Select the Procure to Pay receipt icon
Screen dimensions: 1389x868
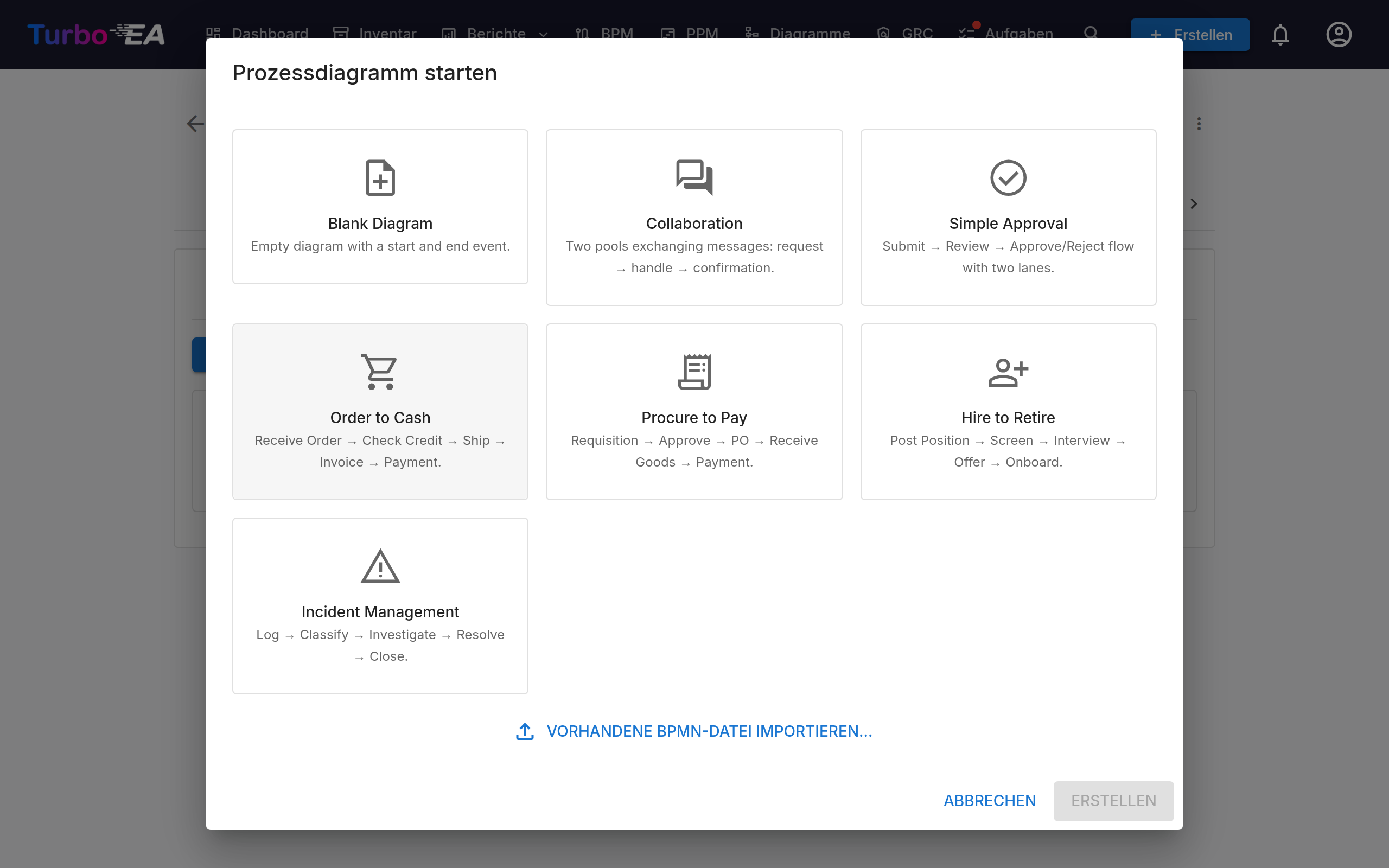[x=694, y=372]
